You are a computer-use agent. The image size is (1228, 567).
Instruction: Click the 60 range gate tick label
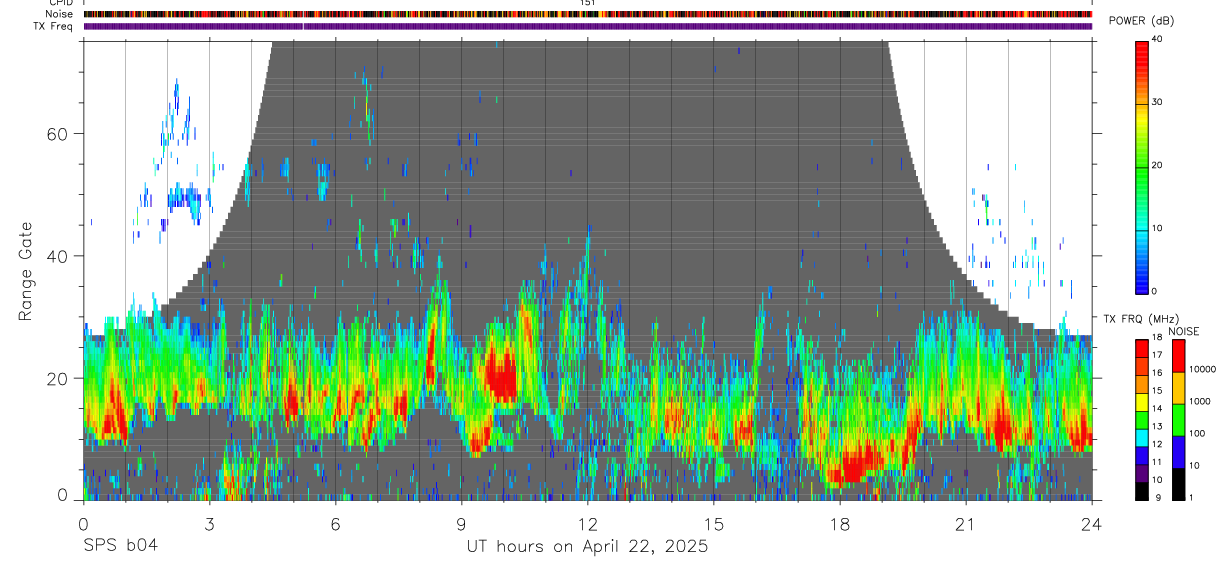pyautogui.click(x=58, y=134)
